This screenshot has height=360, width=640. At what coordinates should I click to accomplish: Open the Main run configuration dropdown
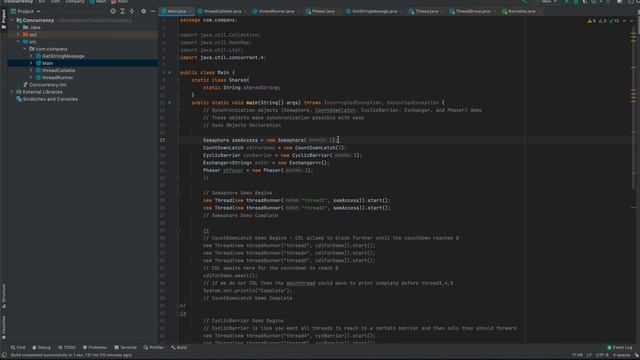point(549,2)
